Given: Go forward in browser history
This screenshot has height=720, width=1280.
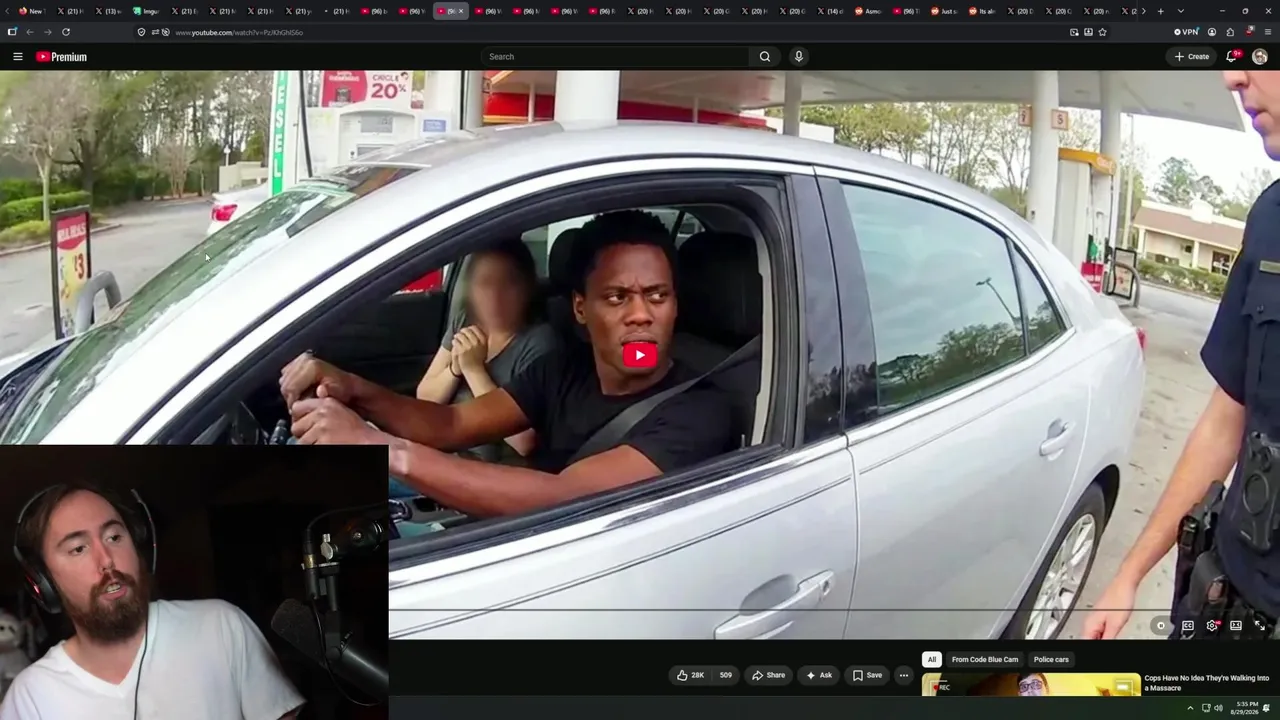Looking at the screenshot, I should 48,32.
